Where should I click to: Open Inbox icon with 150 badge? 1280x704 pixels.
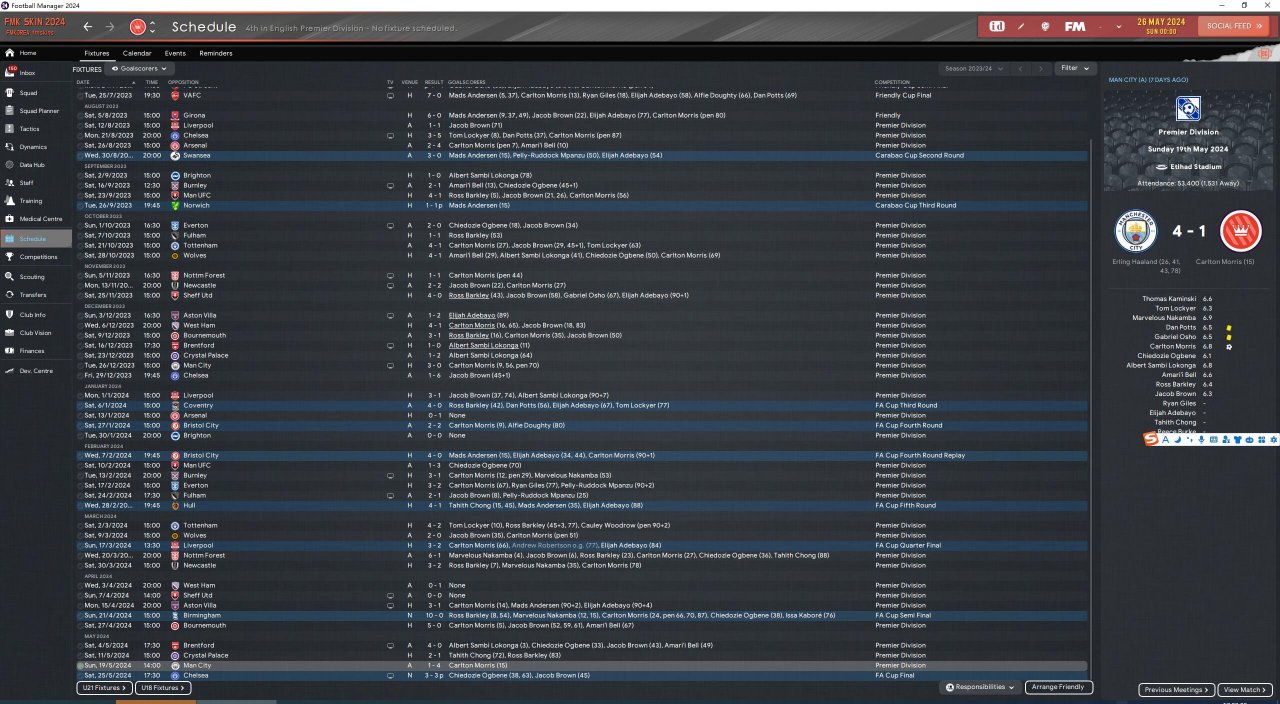[x=11, y=72]
